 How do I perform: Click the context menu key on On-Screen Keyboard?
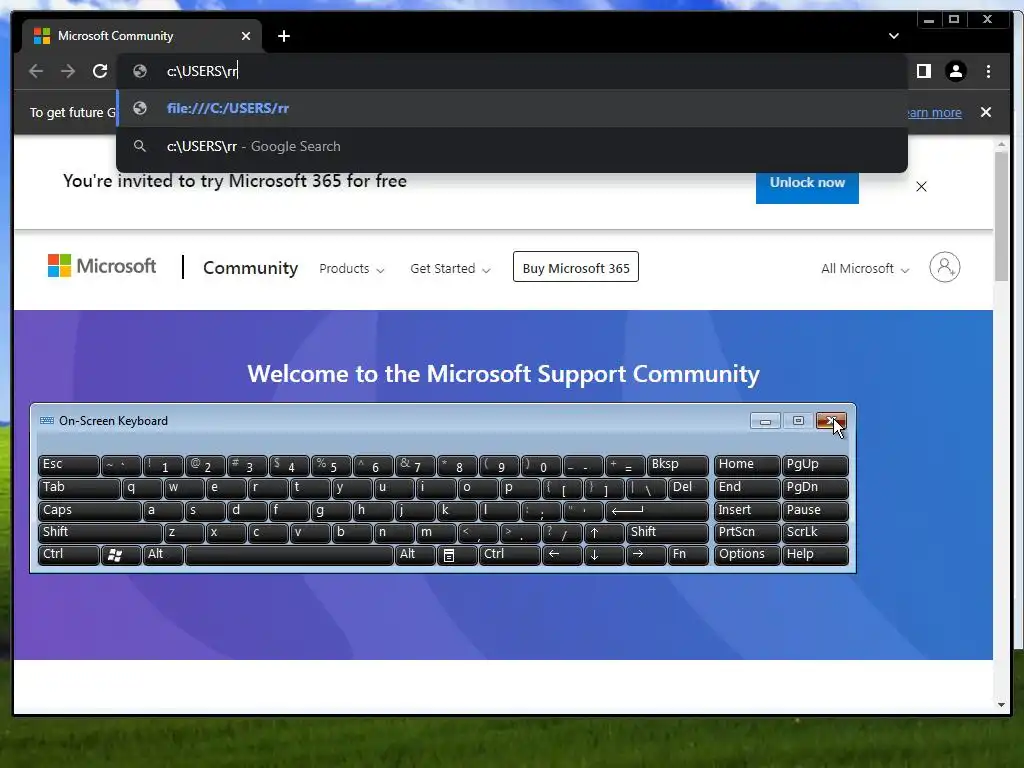[x=456, y=555]
